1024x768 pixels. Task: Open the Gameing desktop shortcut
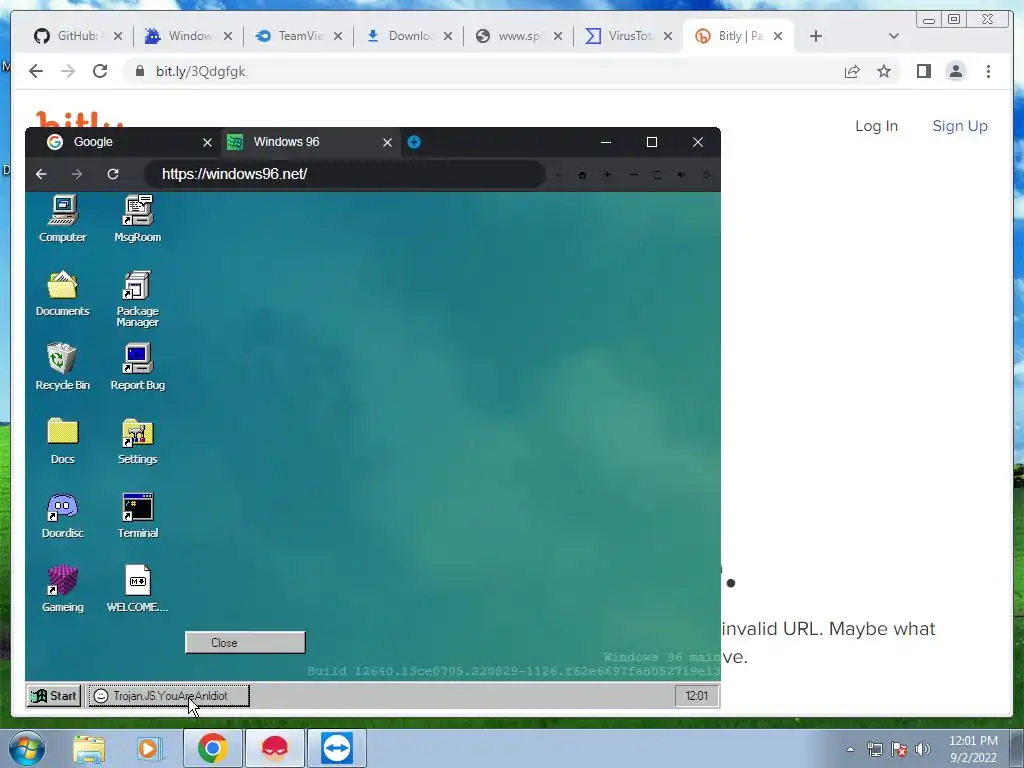63,589
